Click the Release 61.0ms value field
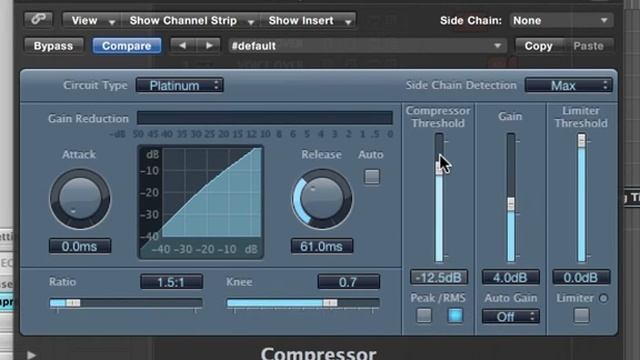Screen dimensions: 640x360 [x=322, y=246]
